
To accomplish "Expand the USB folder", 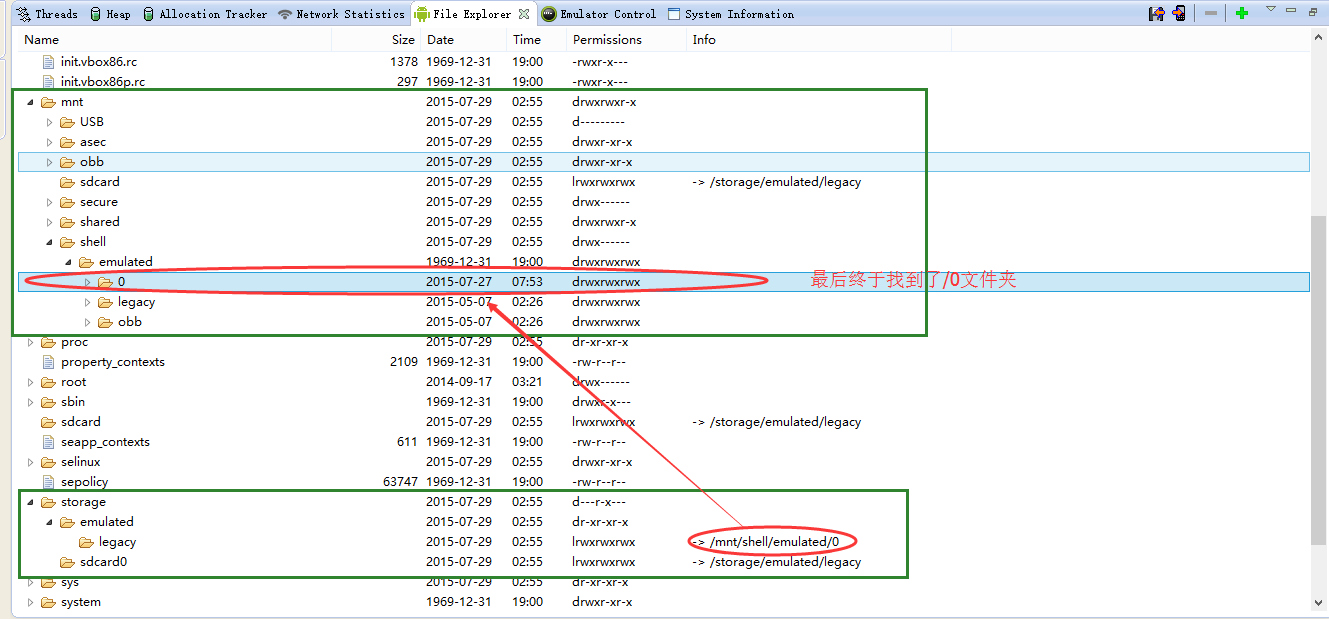I will pos(49,122).
